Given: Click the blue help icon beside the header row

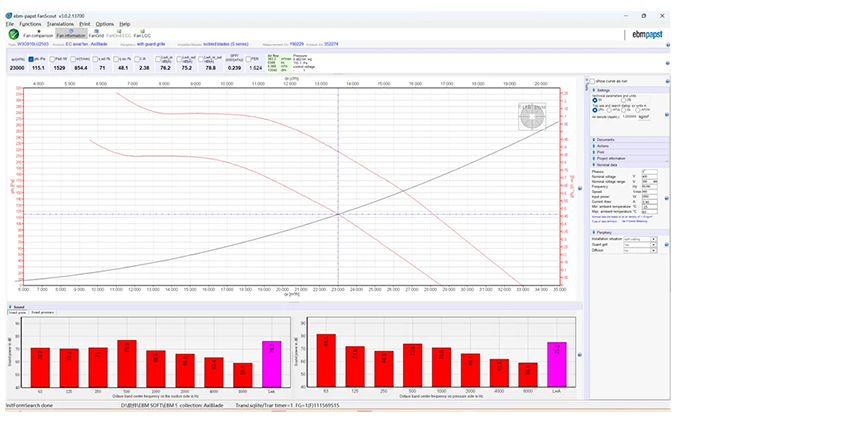Looking at the screenshot, I should 667,45.
